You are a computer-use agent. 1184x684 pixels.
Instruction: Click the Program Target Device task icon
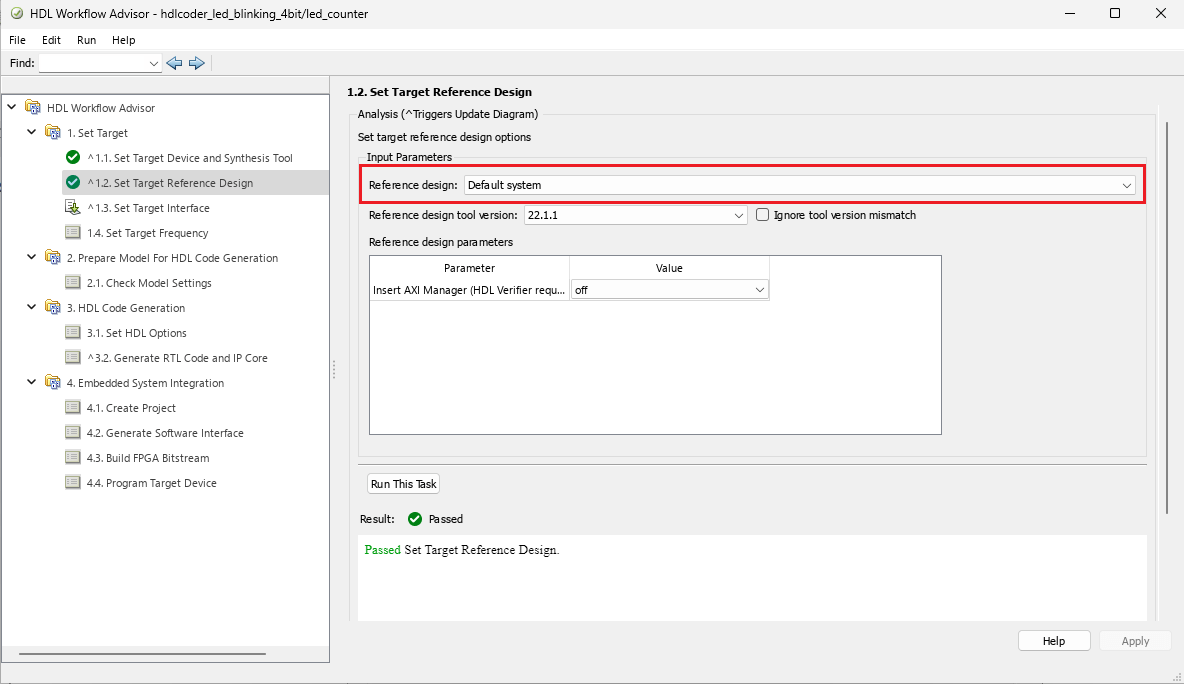click(x=73, y=483)
